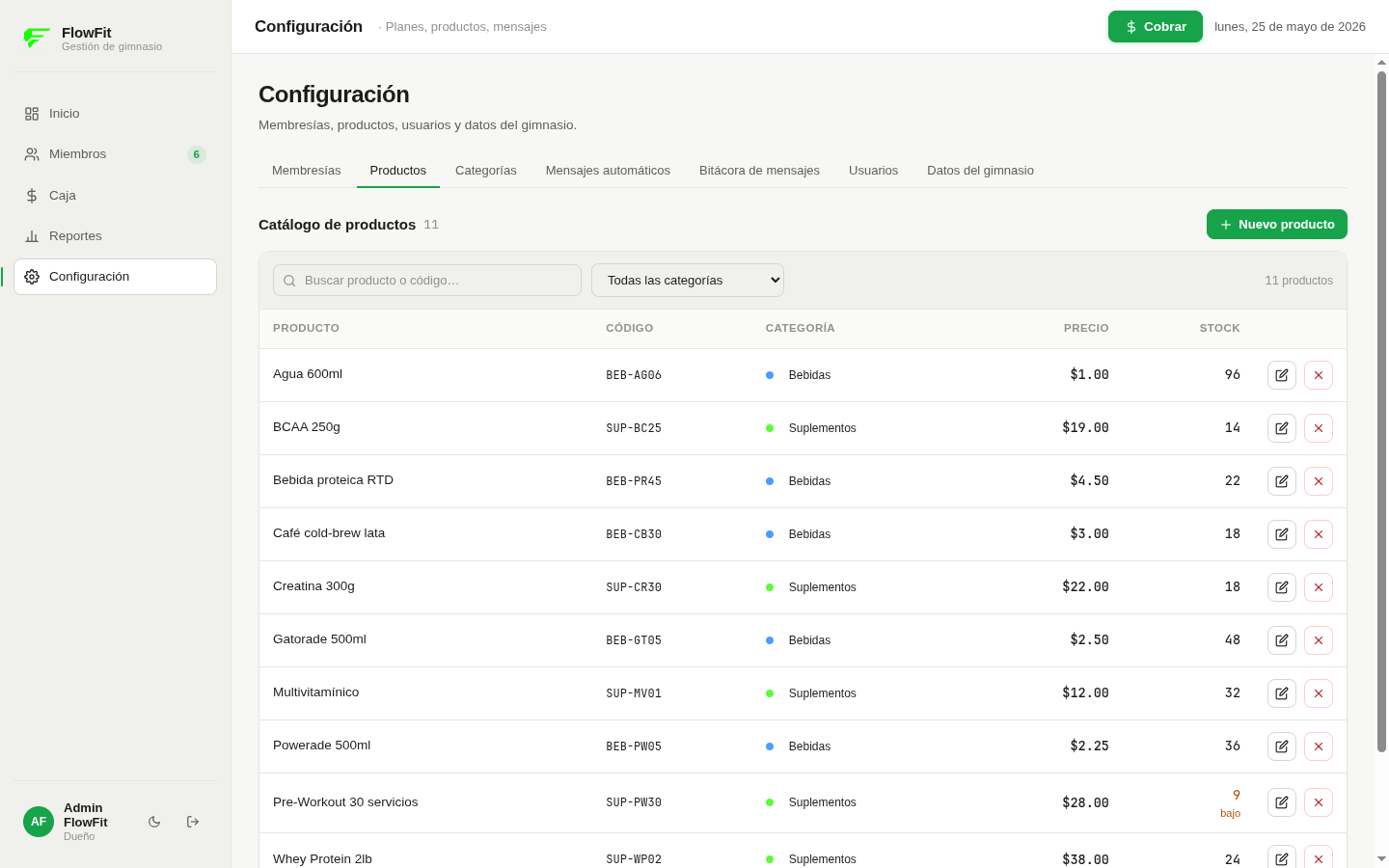Click the code SUP-BC25
Image resolution: width=1389 pixels, height=868 pixels.
coord(634,428)
